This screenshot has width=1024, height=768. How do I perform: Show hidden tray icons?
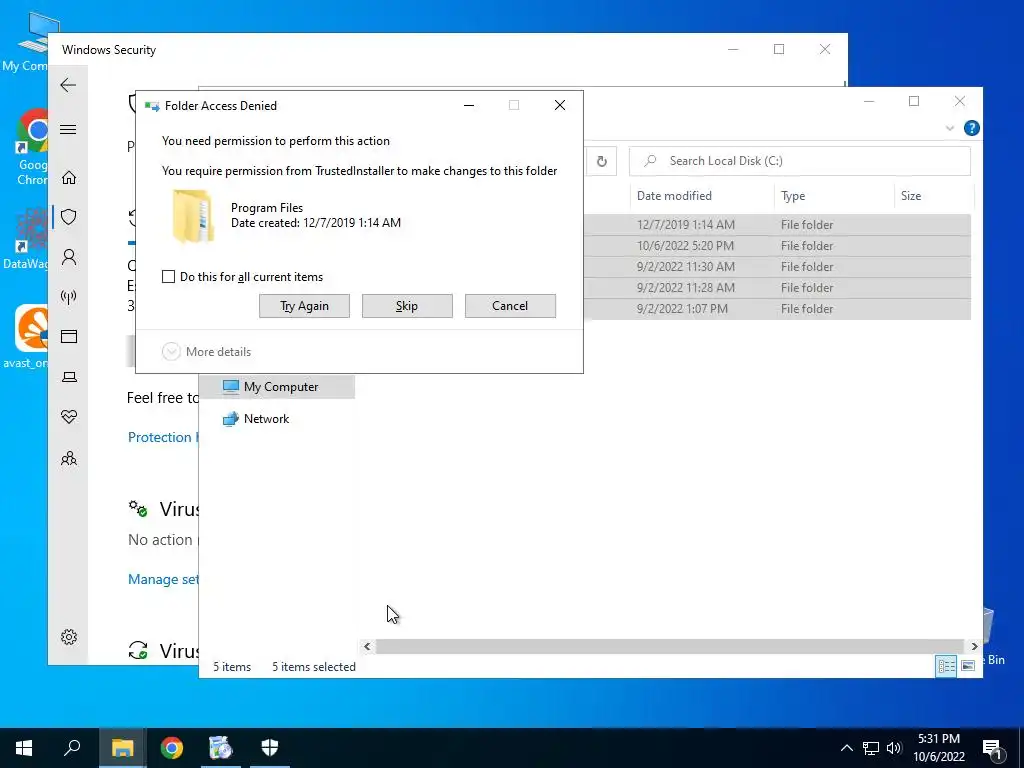846,748
